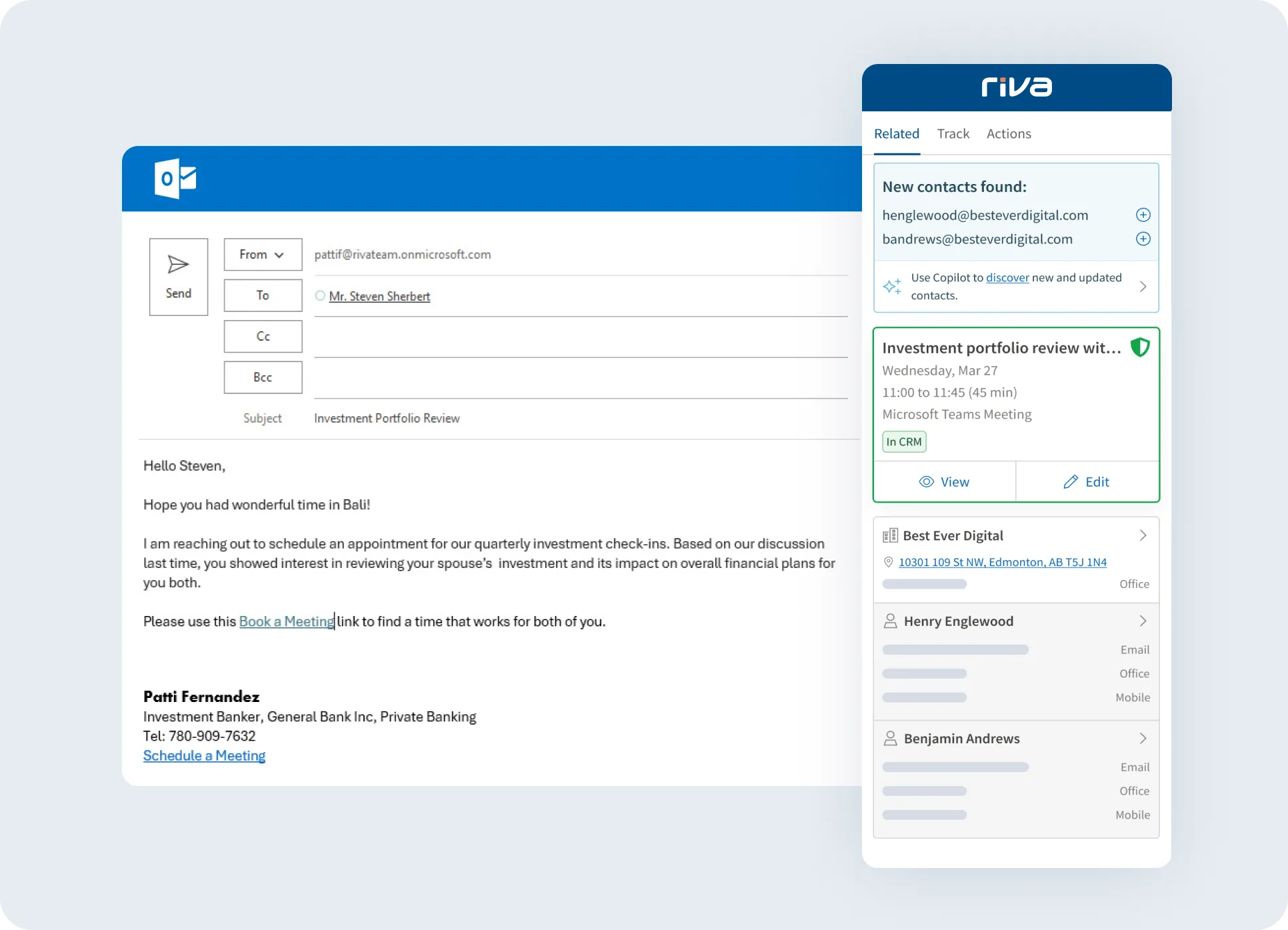1288x930 pixels.
Task: Expand Henry Englewood contact details
Action: pyautogui.click(x=1143, y=620)
